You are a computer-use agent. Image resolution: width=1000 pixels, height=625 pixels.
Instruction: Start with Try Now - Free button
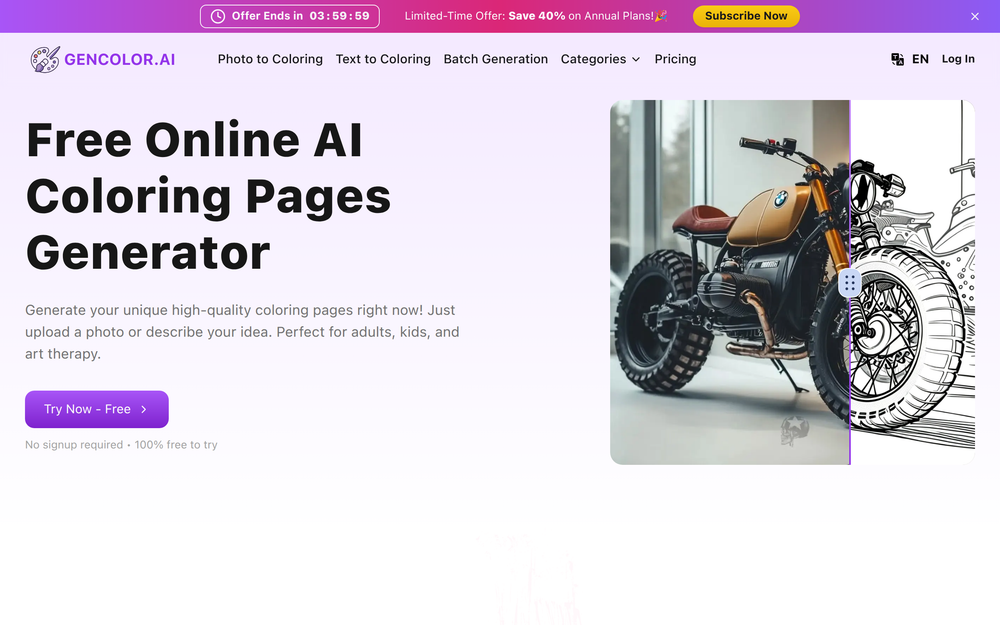tap(96, 409)
